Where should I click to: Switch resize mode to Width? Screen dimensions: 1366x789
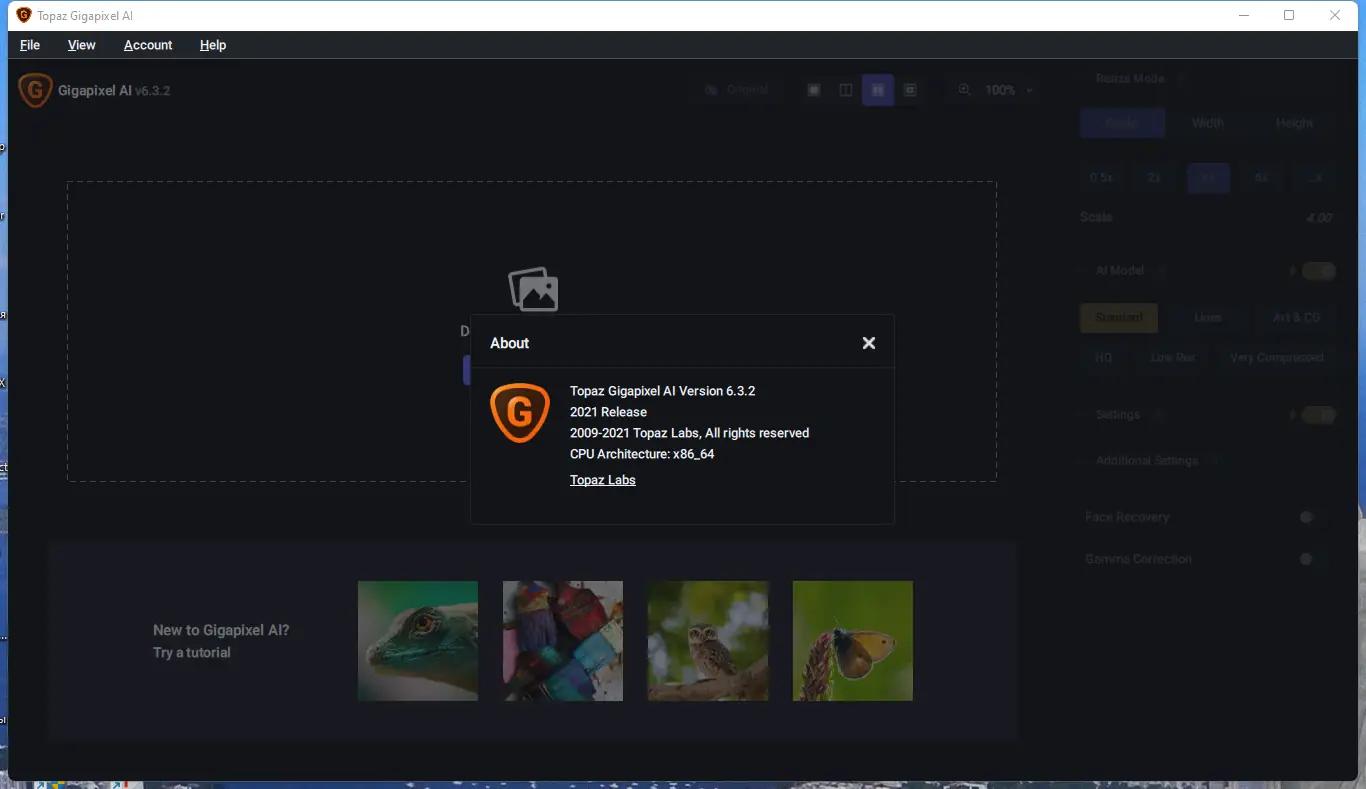[1207, 122]
